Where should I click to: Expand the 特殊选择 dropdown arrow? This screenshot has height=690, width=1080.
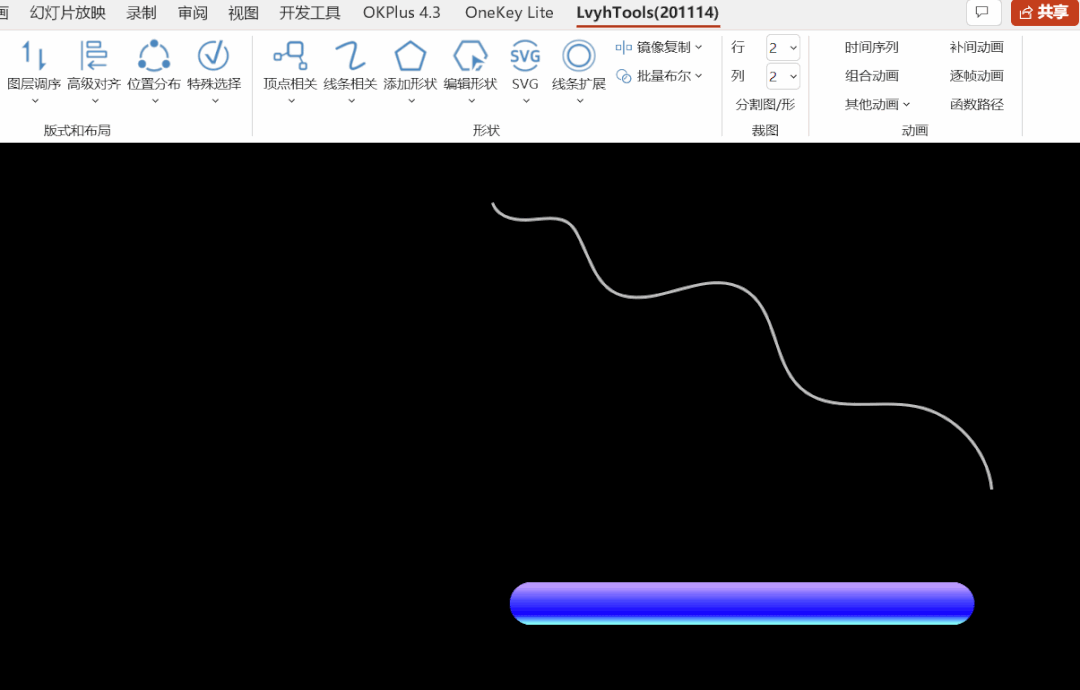tap(215, 101)
